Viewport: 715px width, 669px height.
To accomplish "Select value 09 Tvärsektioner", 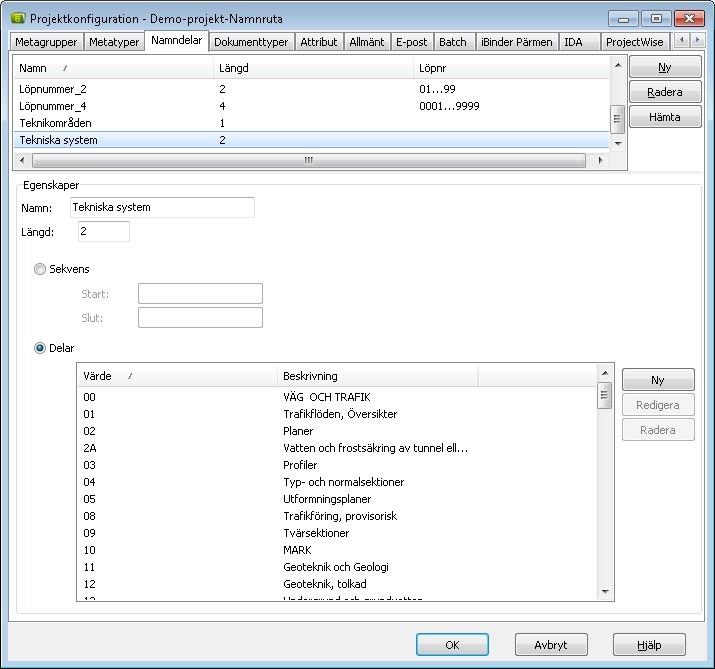I will click(337, 533).
